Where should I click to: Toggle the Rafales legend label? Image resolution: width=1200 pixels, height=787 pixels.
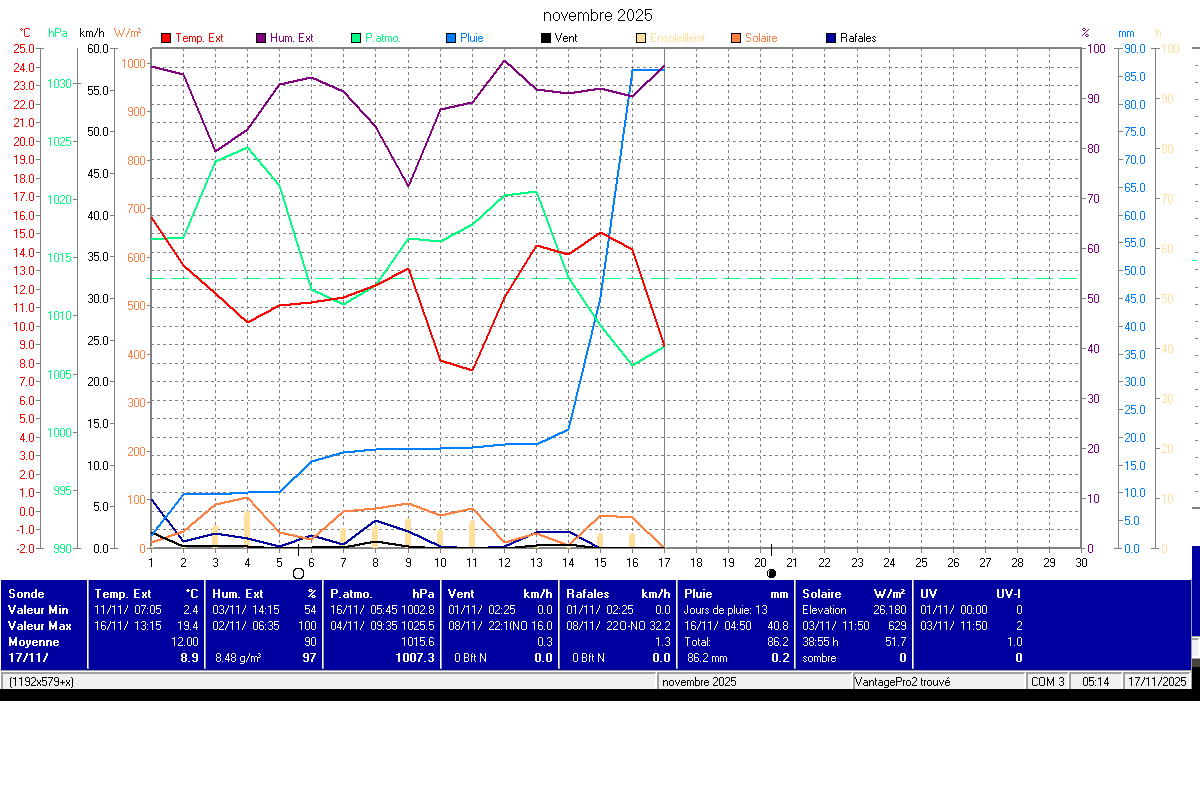pyautogui.click(x=858, y=38)
